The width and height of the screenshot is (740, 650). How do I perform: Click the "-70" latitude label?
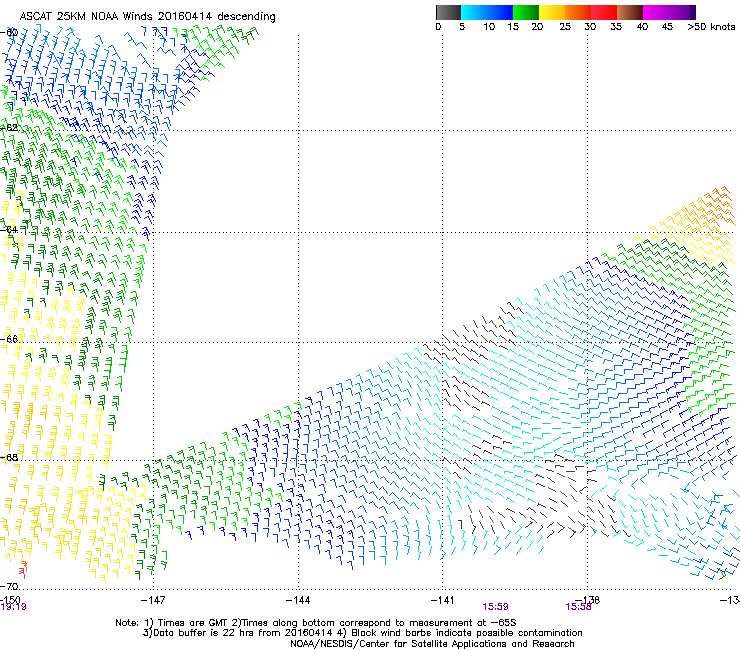click(9, 586)
